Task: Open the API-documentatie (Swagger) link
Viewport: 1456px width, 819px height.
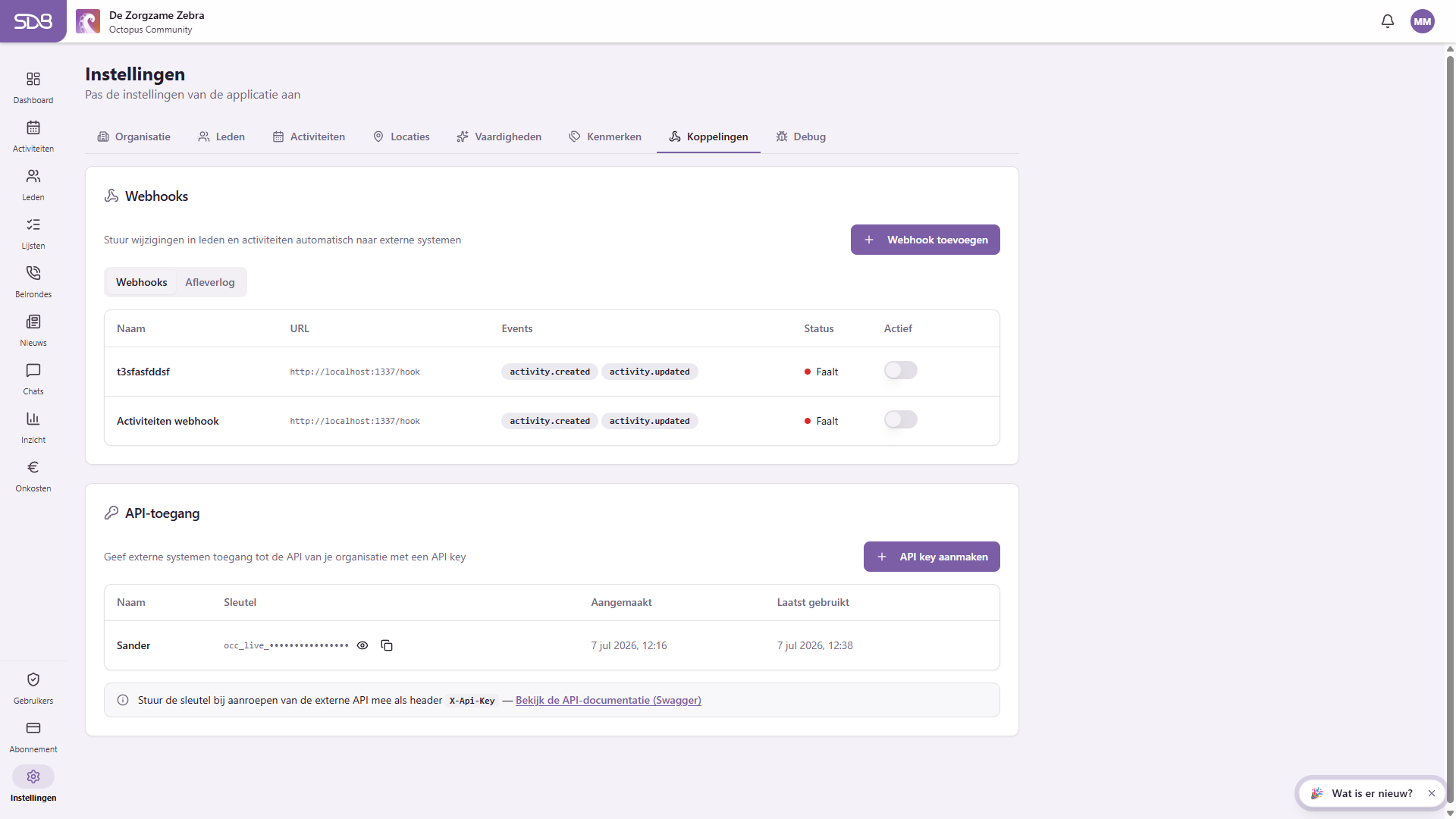Action: (608, 700)
